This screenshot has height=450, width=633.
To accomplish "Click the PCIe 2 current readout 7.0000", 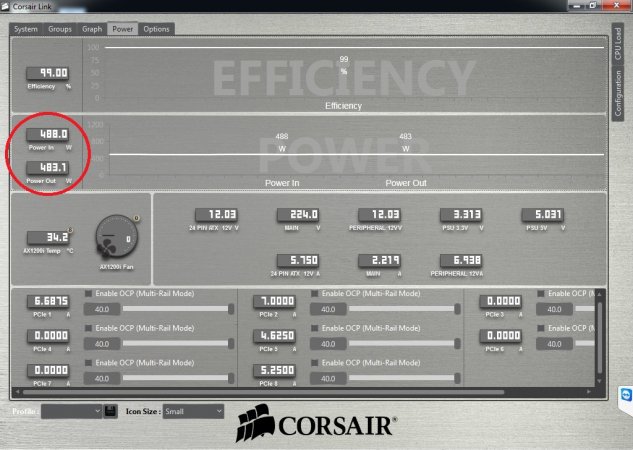I will tap(275, 301).
